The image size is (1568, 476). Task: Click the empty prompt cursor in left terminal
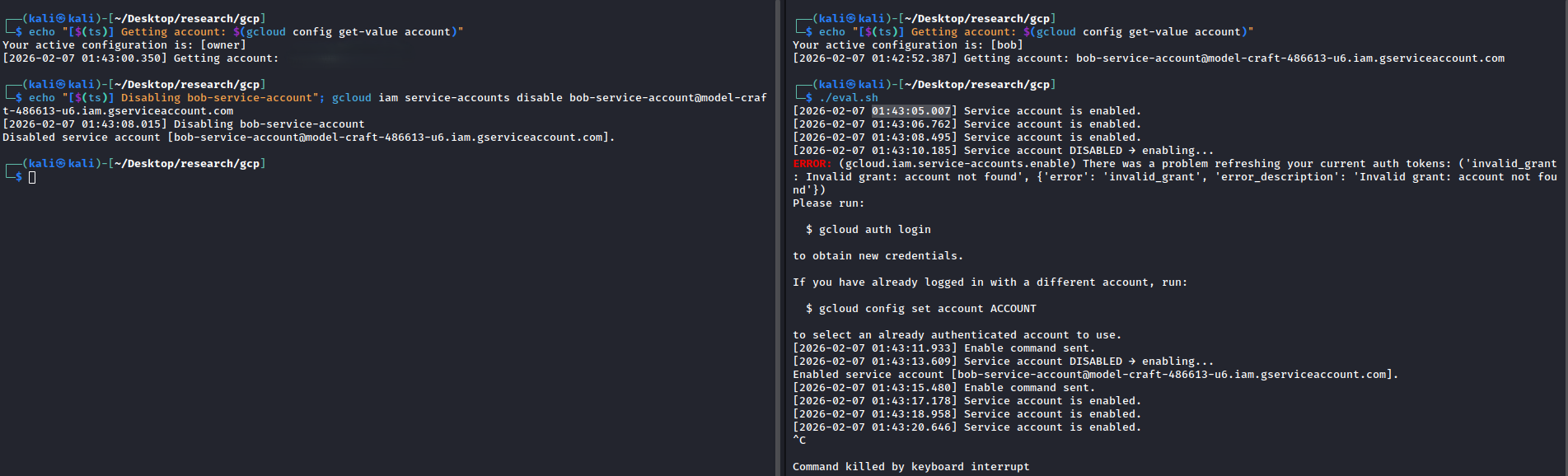[32, 177]
